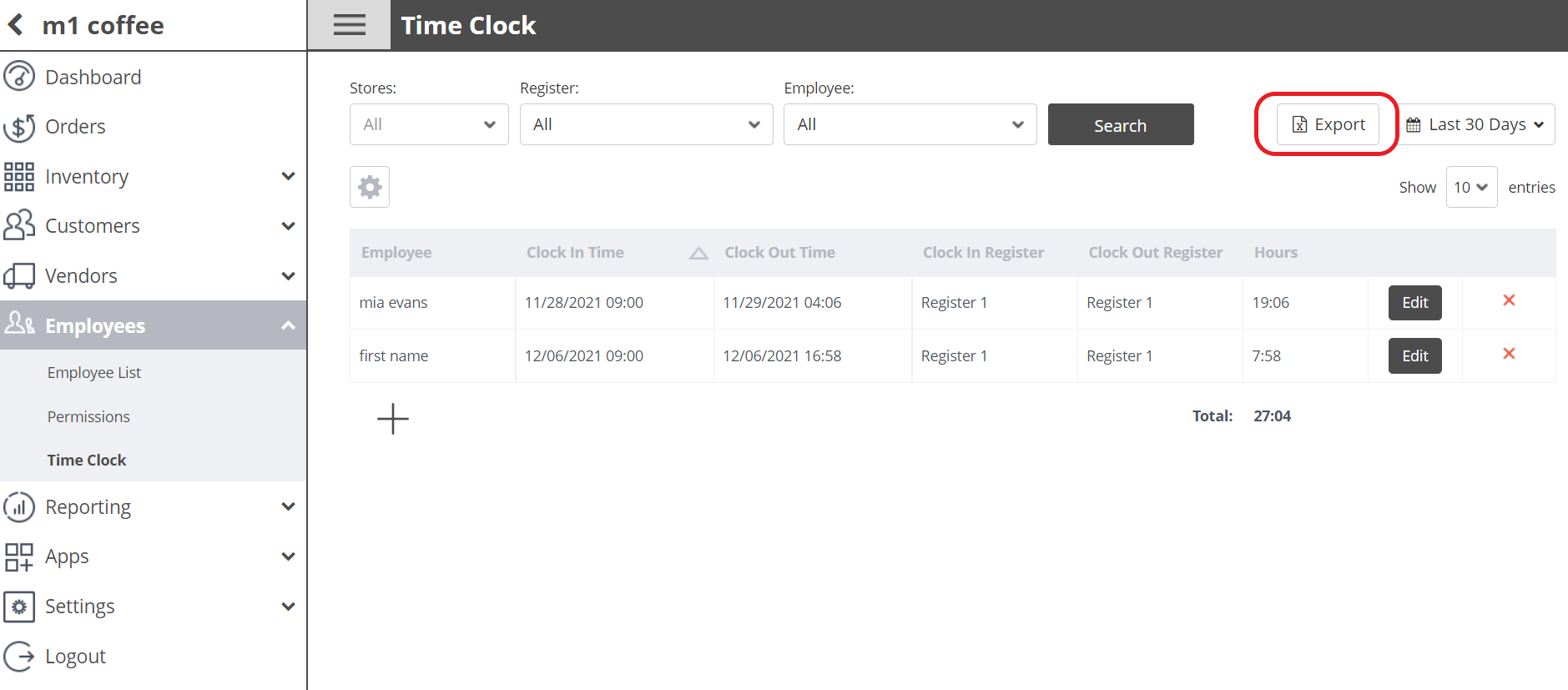Expand the Apps menu chevron
The height and width of the screenshot is (690, 1568).
click(288, 557)
